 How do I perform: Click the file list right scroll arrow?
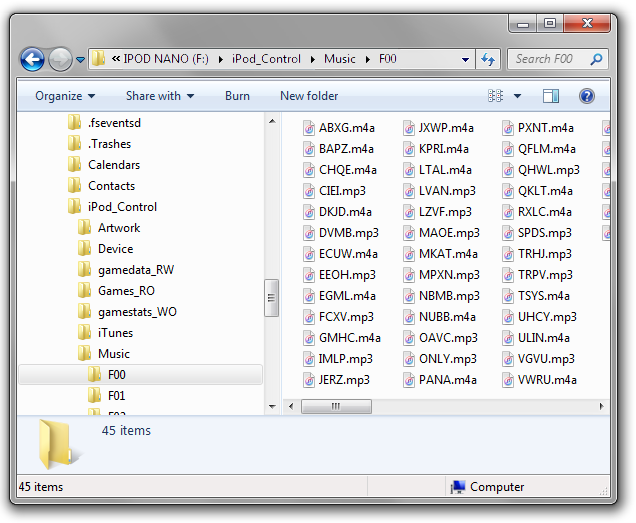pos(601,406)
